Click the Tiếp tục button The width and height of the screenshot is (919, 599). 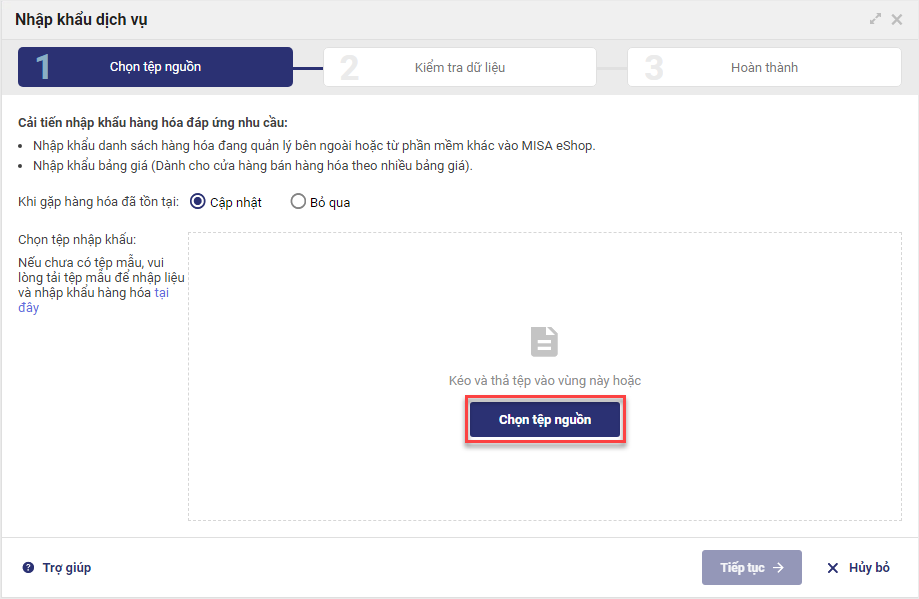click(x=751, y=568)
